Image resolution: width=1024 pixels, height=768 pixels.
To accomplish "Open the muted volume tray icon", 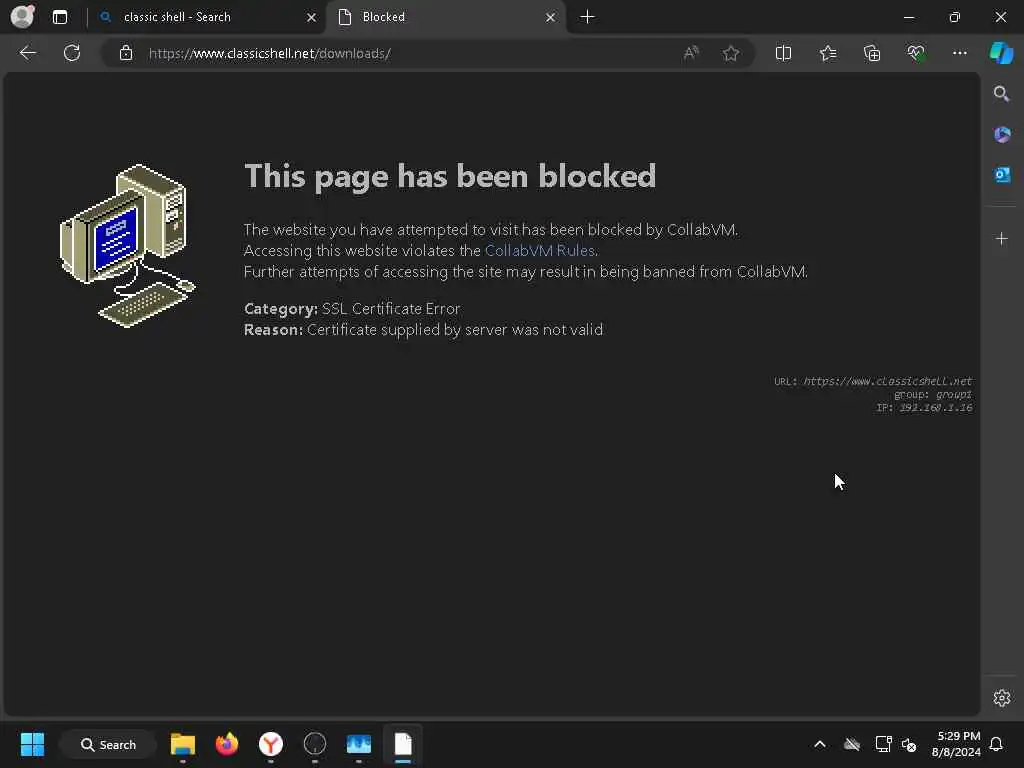I will click(909, 744).
